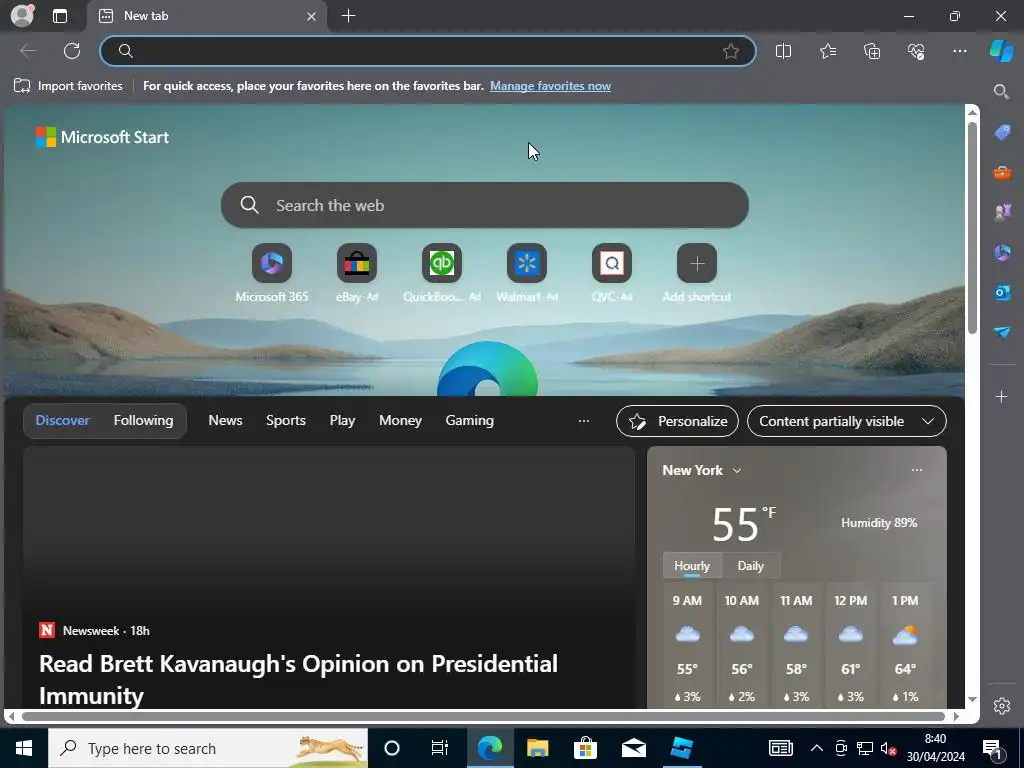Open File Explorer from taskbar

pyautogui.click(x=537, y=748)
